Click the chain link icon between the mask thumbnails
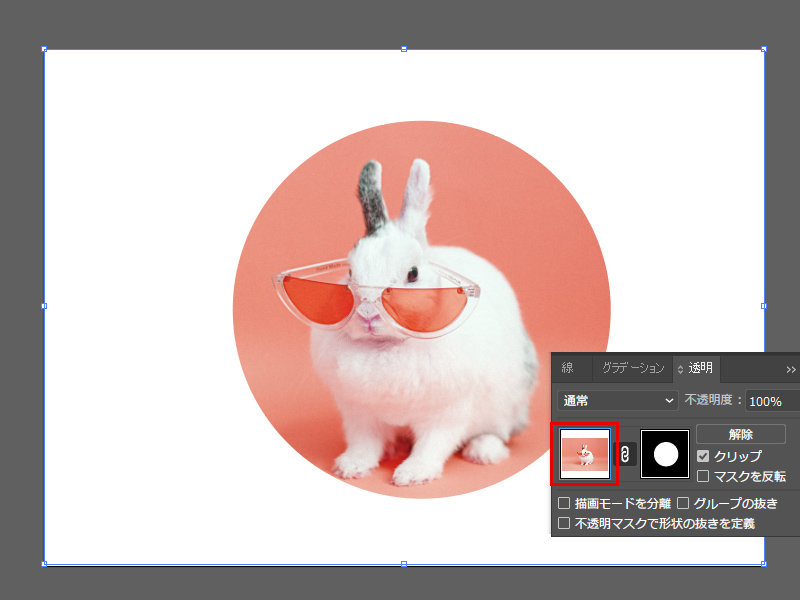Image resolution: width=800 pixels, height=600 pixels. (625, 455)
